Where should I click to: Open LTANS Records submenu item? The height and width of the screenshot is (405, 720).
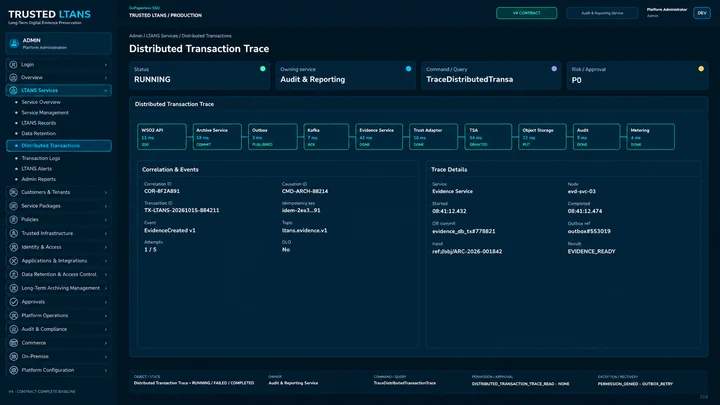(x=39, y=123)
